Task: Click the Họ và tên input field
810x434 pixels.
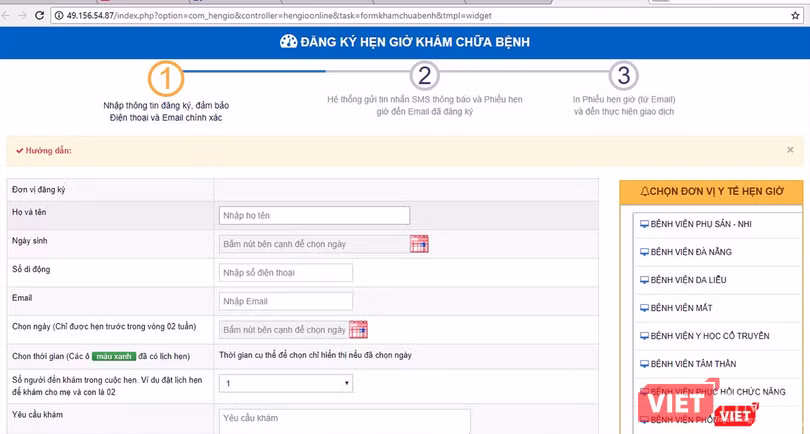Action: pyautogui.click(x=314, y=215)
